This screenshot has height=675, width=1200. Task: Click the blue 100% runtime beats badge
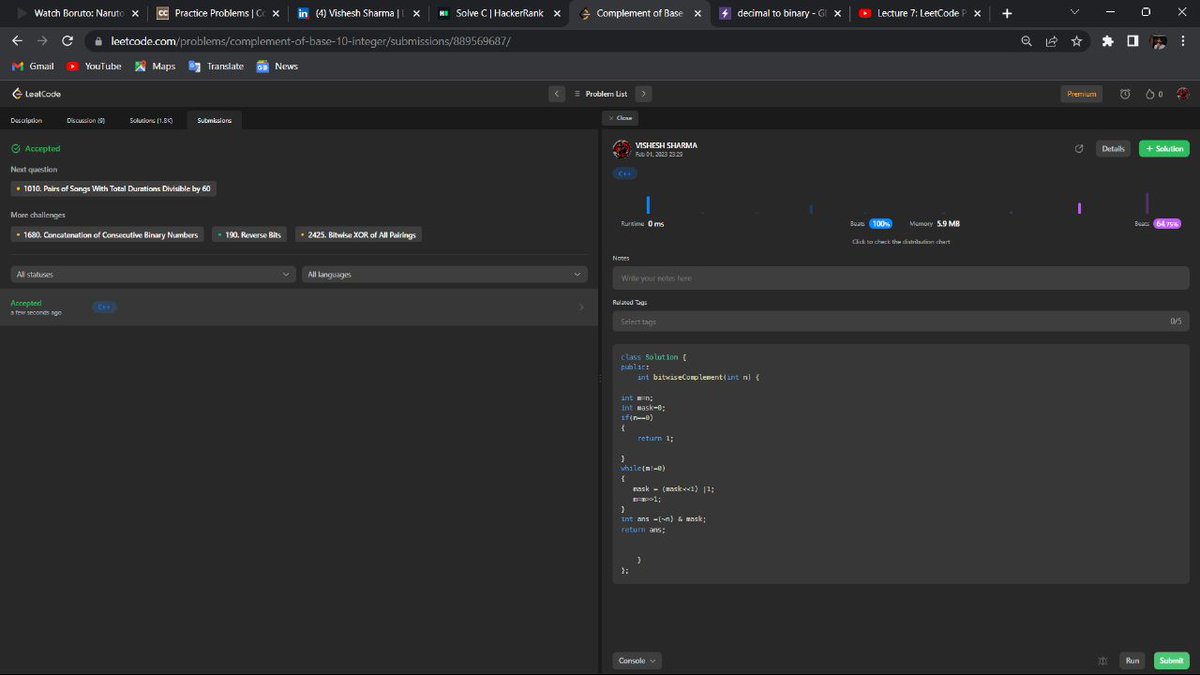[x=881, y=224]
